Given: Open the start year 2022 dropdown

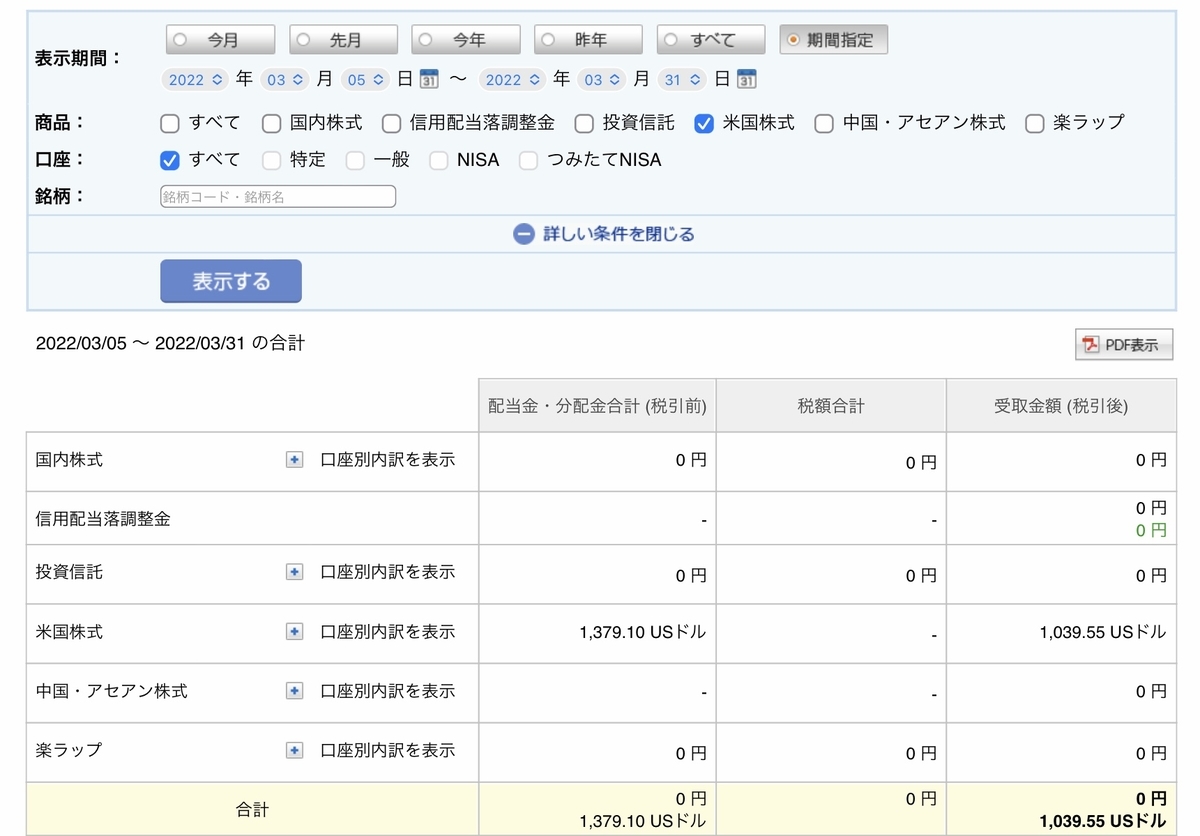Looking at the screenshot, I should tap(195, 79).
